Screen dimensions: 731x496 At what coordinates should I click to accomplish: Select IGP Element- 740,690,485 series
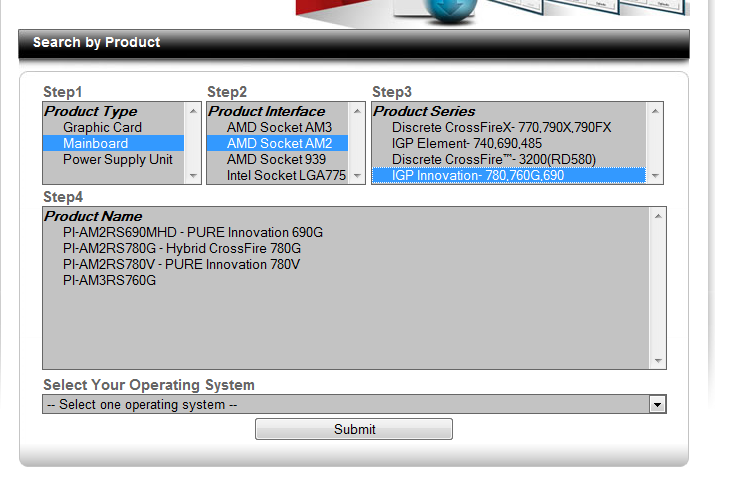click(509, 143)
